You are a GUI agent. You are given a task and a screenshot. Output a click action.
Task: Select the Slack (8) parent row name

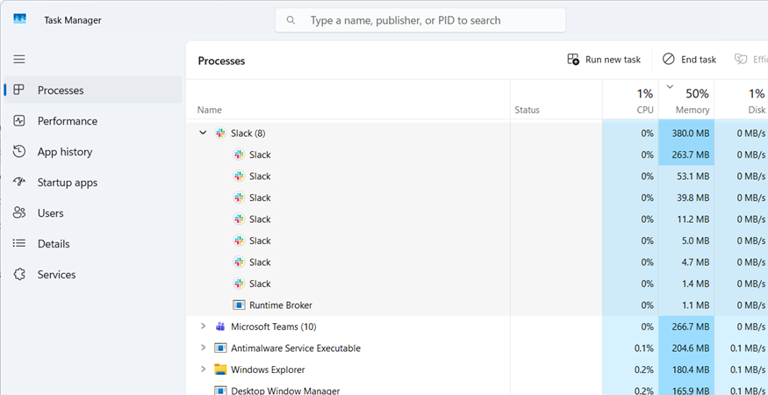[x=248, y=133]
